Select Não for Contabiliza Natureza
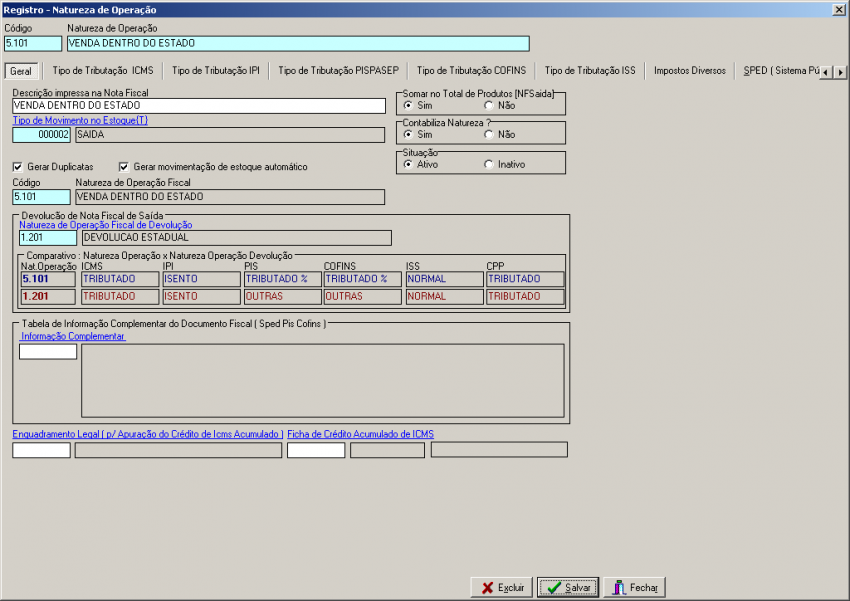 click(489, 134)
